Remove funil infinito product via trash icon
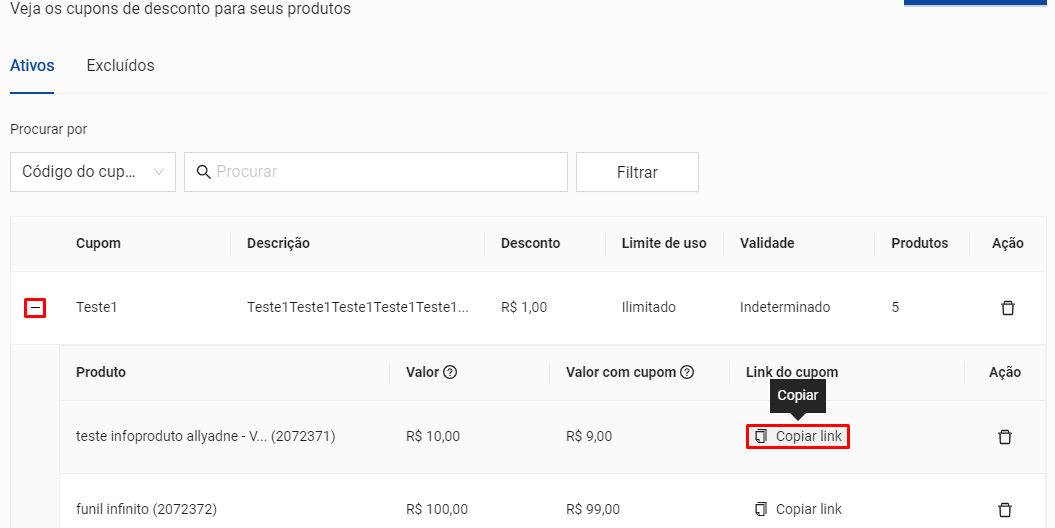1055x528 pixels. click(x=1005, y=509)
